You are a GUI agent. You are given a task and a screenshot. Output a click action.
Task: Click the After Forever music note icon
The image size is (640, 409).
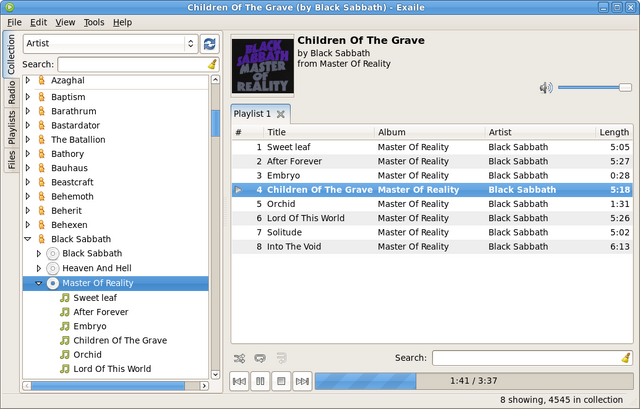(64, 312)
